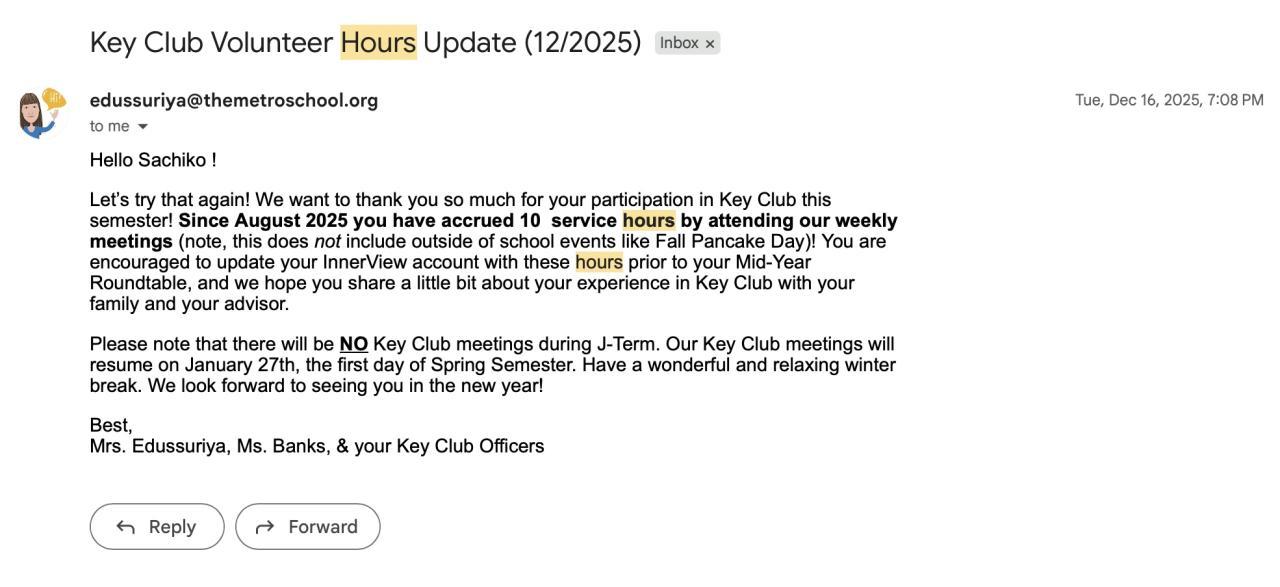Click the Reply arrow icon

126,527
